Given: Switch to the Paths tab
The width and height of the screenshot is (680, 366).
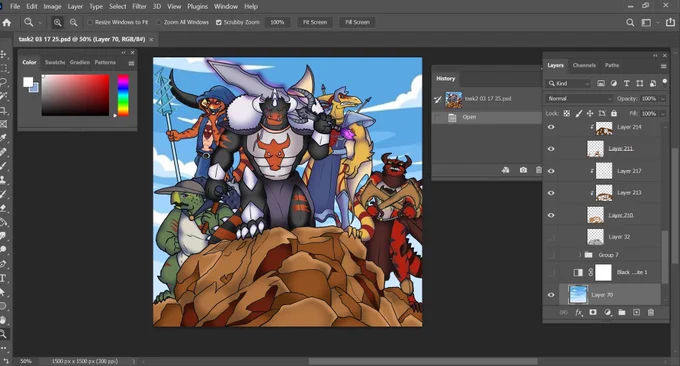Looking at the screenshot, I should [612, 65].
